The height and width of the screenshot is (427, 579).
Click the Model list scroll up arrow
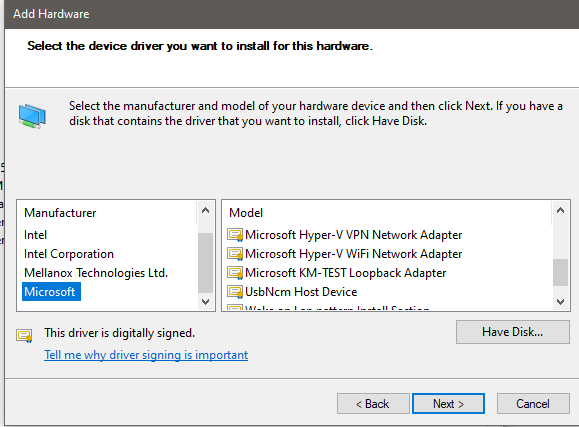click(x=560, y=211)
